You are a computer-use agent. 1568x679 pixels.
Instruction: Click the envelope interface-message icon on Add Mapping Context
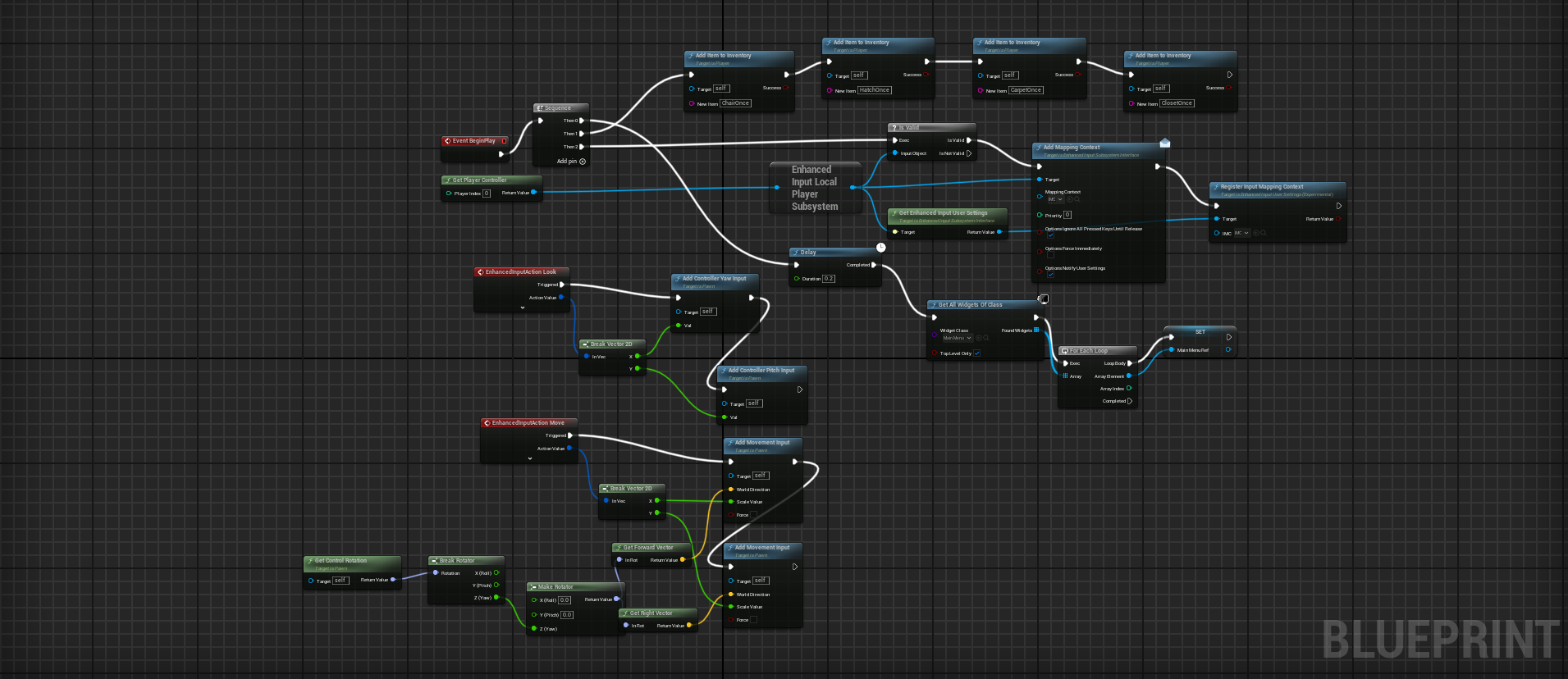[x=1164, y=143]
